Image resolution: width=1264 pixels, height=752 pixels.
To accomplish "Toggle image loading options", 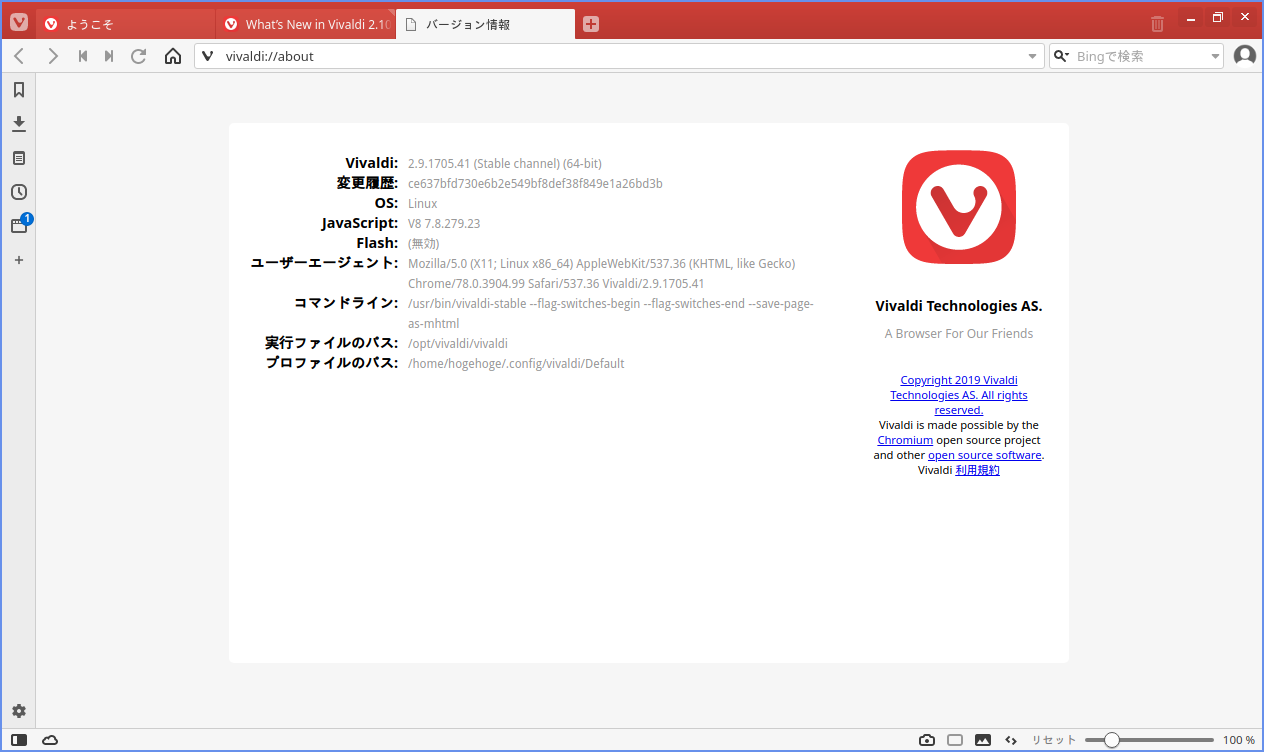I will (x=983, y=740).
